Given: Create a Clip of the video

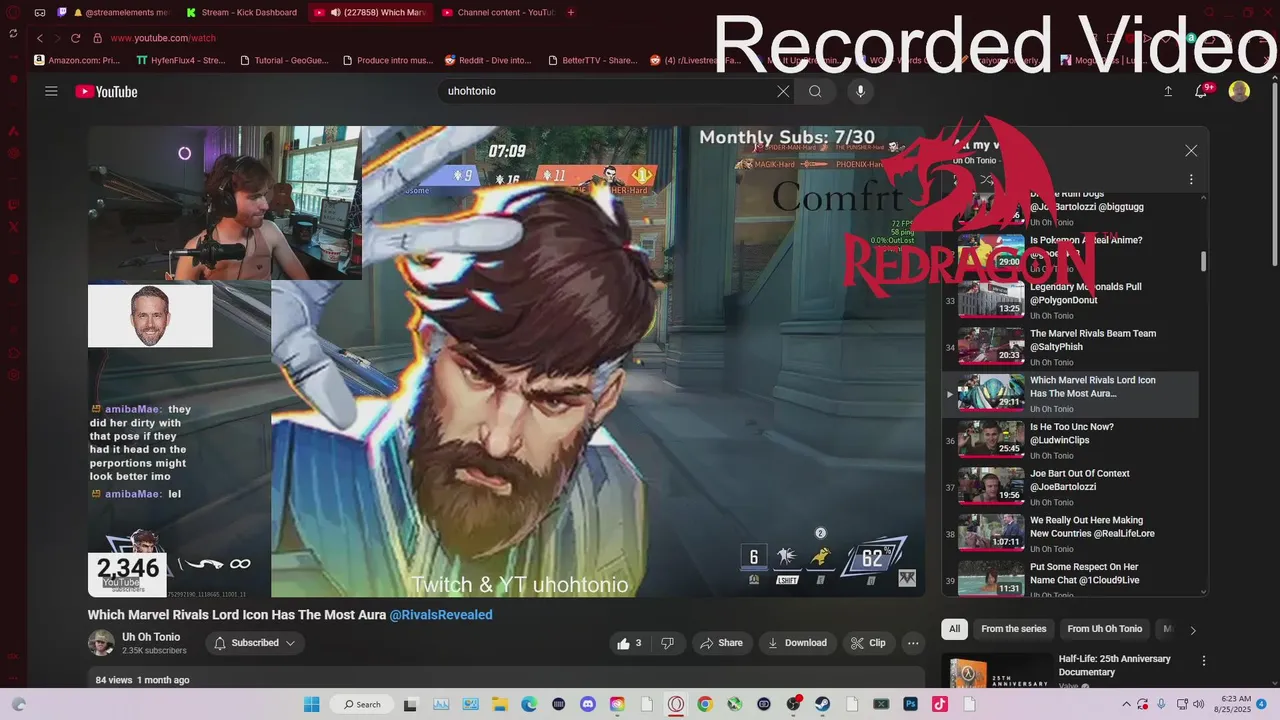Looking at the screenshot, I should 868,643.
